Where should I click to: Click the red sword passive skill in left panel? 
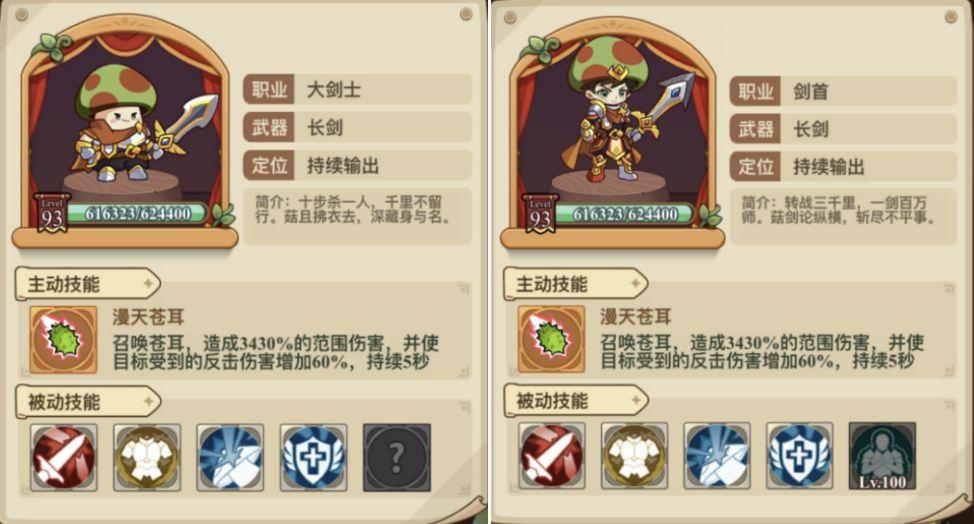click(63, 458)
